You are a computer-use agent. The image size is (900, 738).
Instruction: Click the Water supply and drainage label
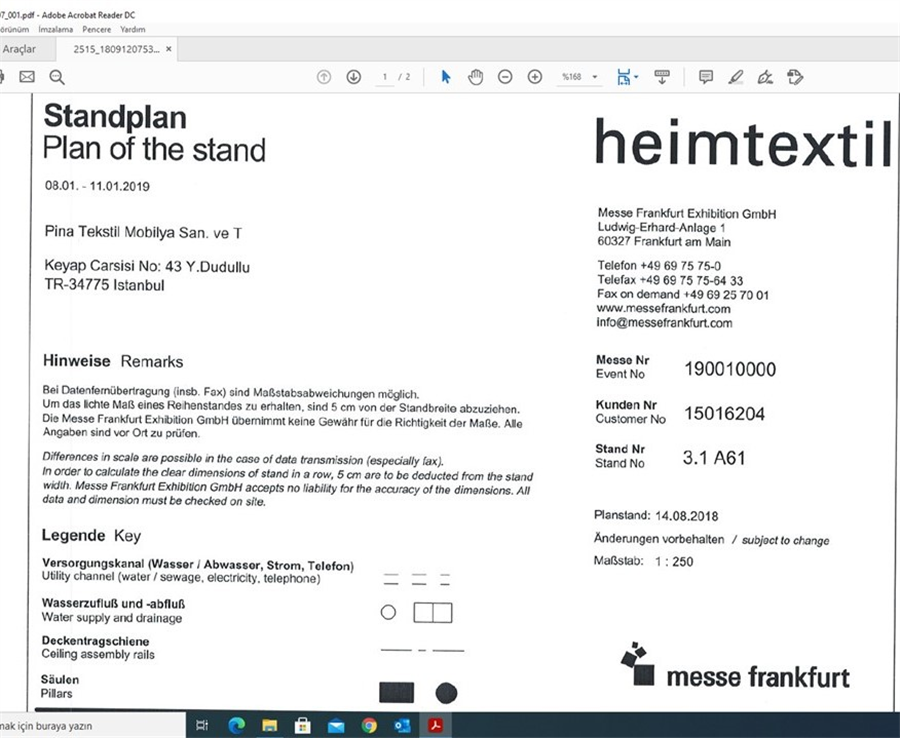coord(111,617)
